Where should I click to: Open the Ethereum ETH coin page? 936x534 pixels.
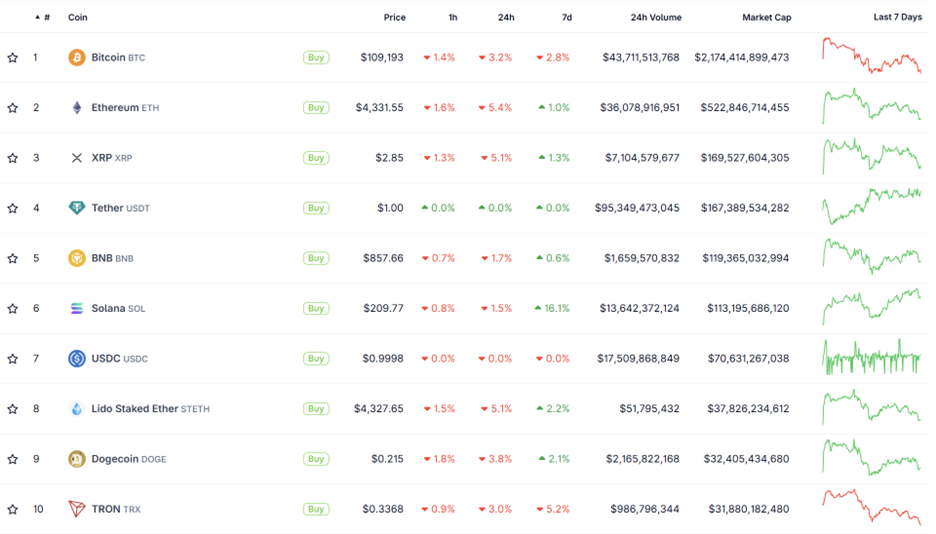tap(125, 107)
